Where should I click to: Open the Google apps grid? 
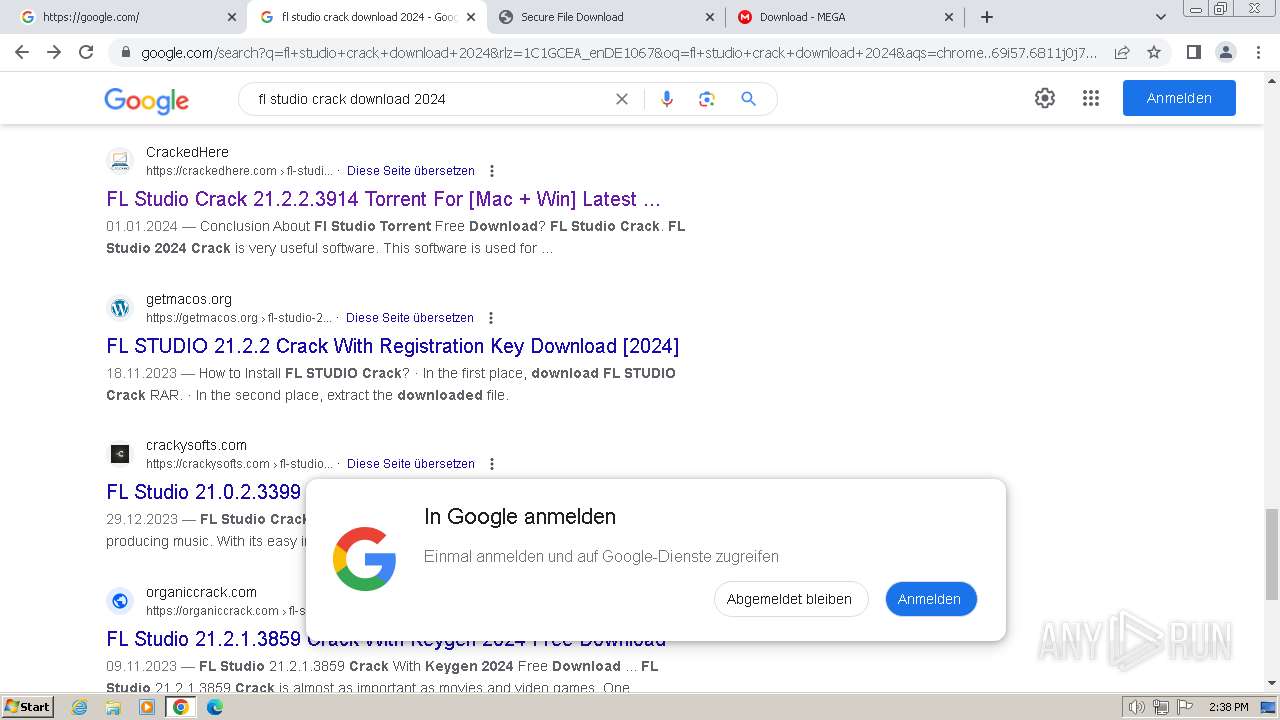pos(1091,98)
